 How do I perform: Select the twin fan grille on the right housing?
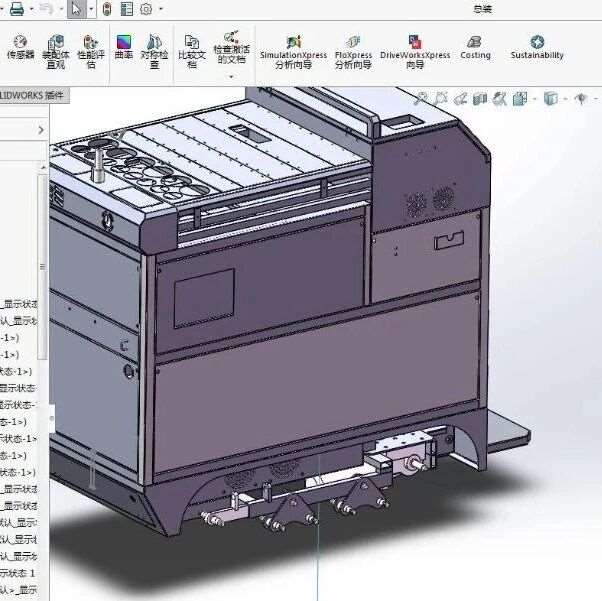tap(430, 202)
